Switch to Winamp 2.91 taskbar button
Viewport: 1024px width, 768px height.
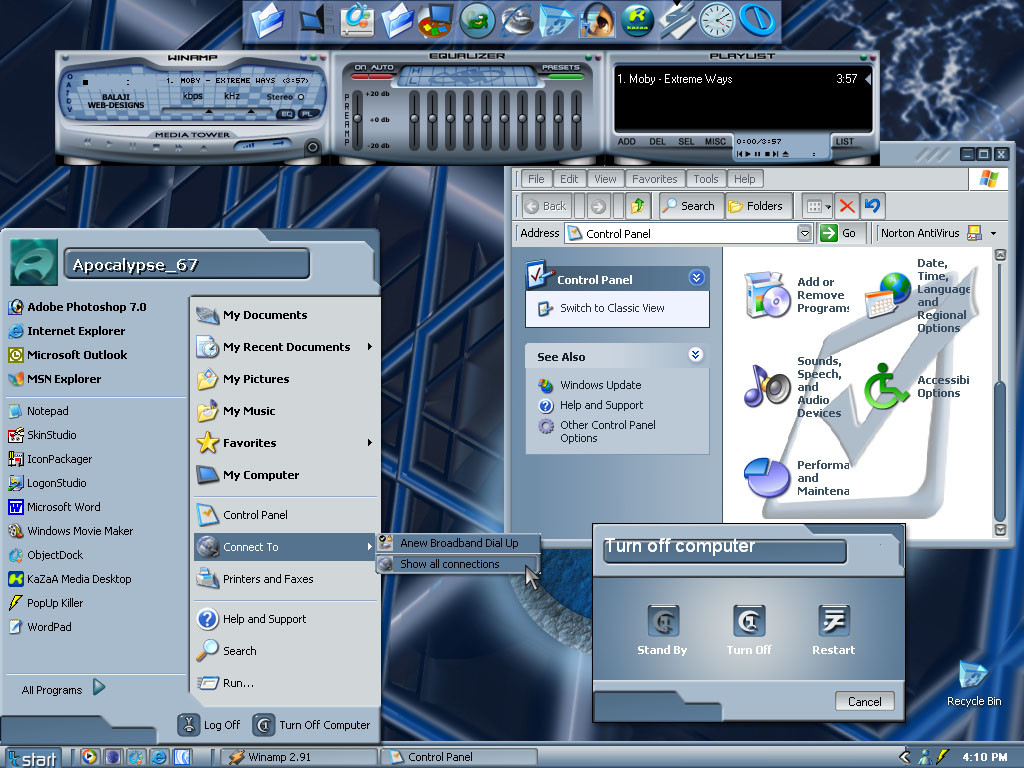coord(297,757)
